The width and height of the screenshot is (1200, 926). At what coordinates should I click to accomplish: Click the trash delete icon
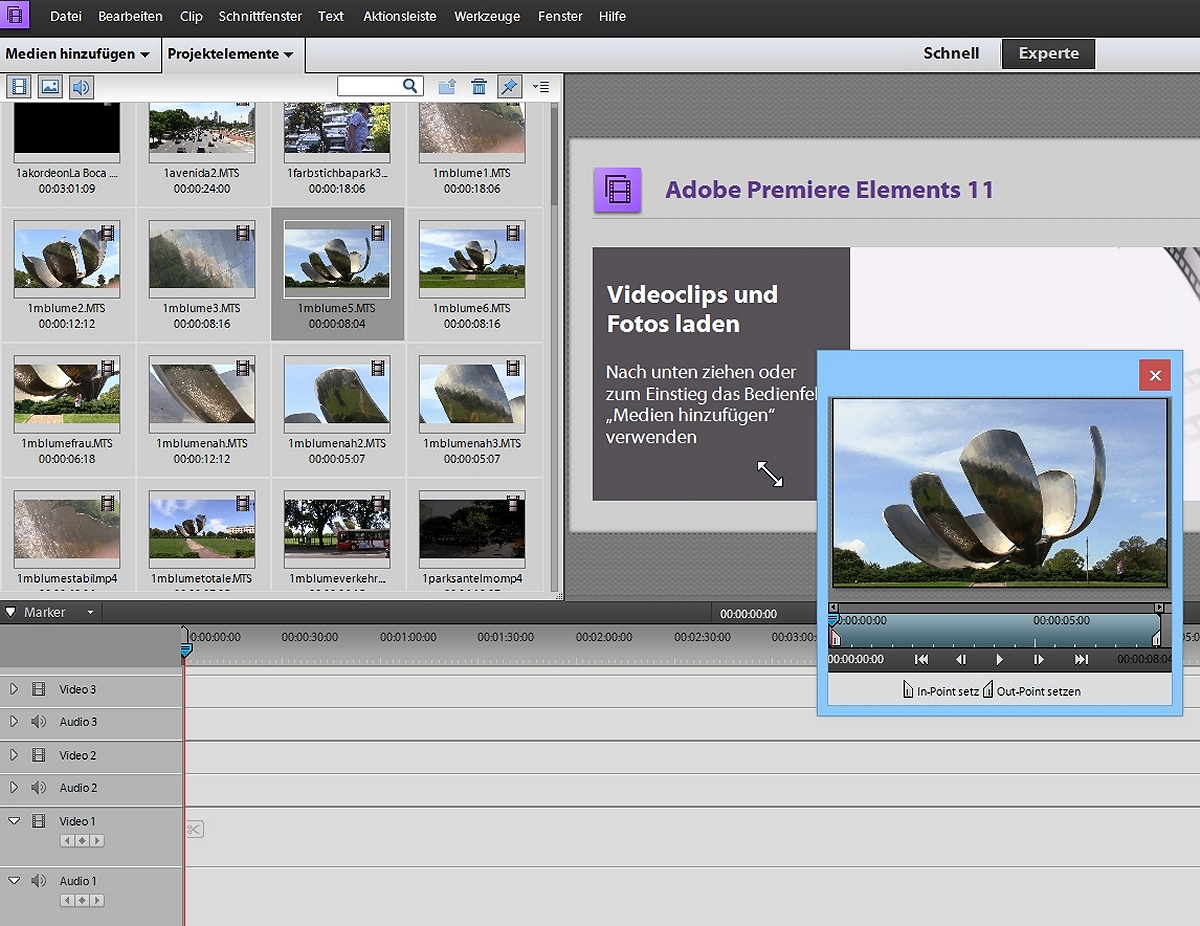click(479, 87)
